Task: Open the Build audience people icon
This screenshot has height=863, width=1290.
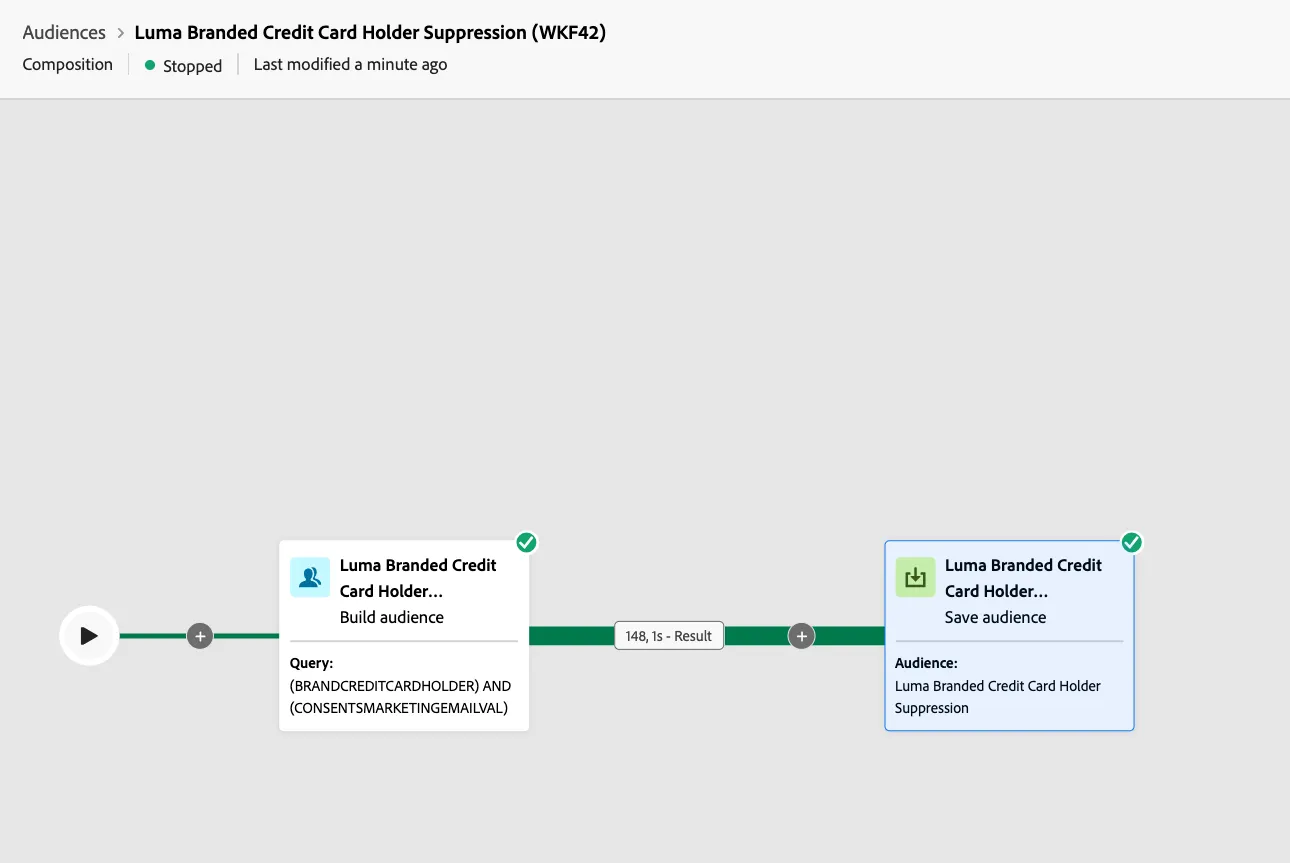Action: [x=310, y=577]
